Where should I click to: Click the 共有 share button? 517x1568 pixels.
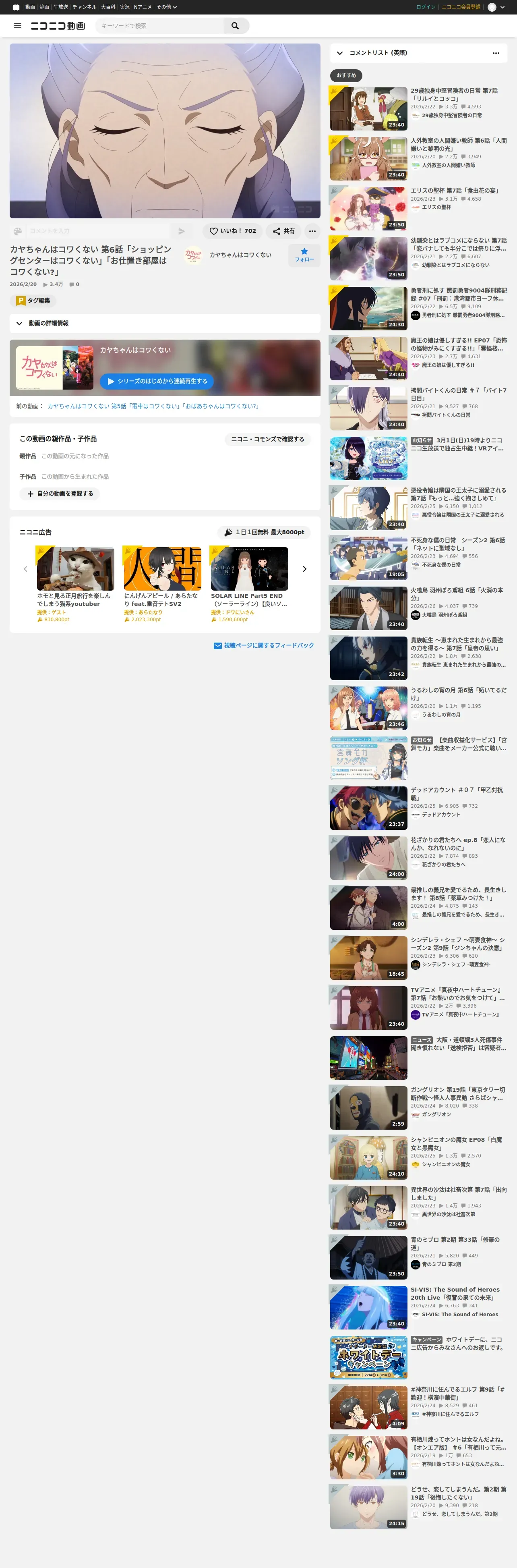coord(283,231)
